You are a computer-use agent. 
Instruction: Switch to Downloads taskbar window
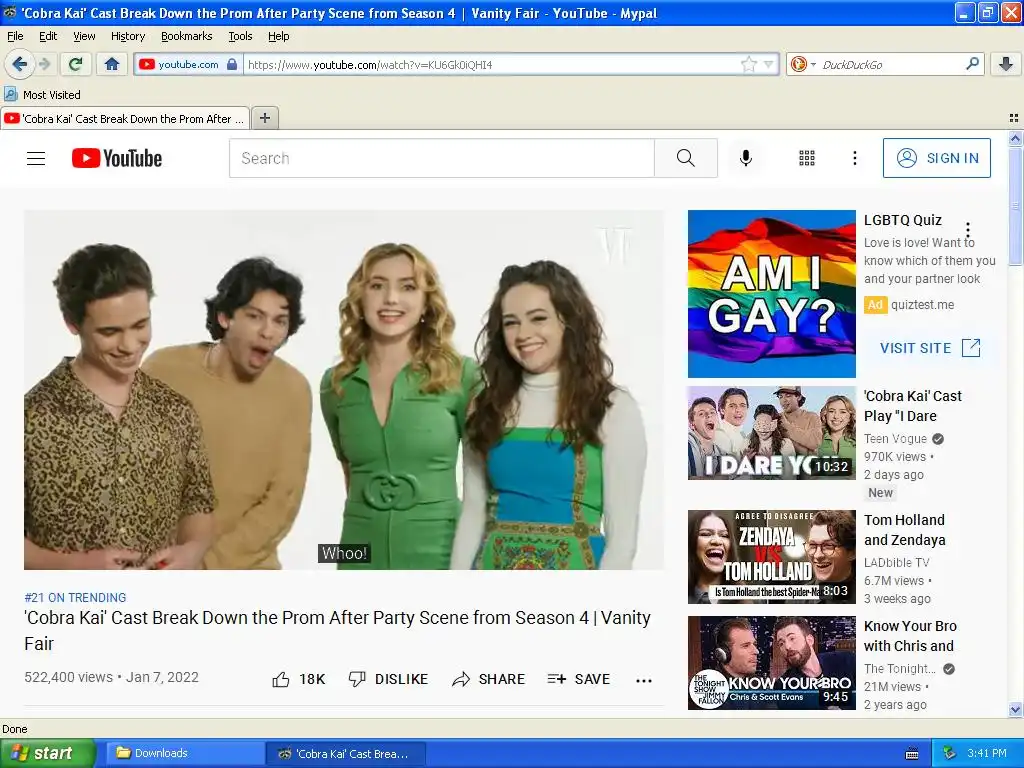(x=184, y=753)
